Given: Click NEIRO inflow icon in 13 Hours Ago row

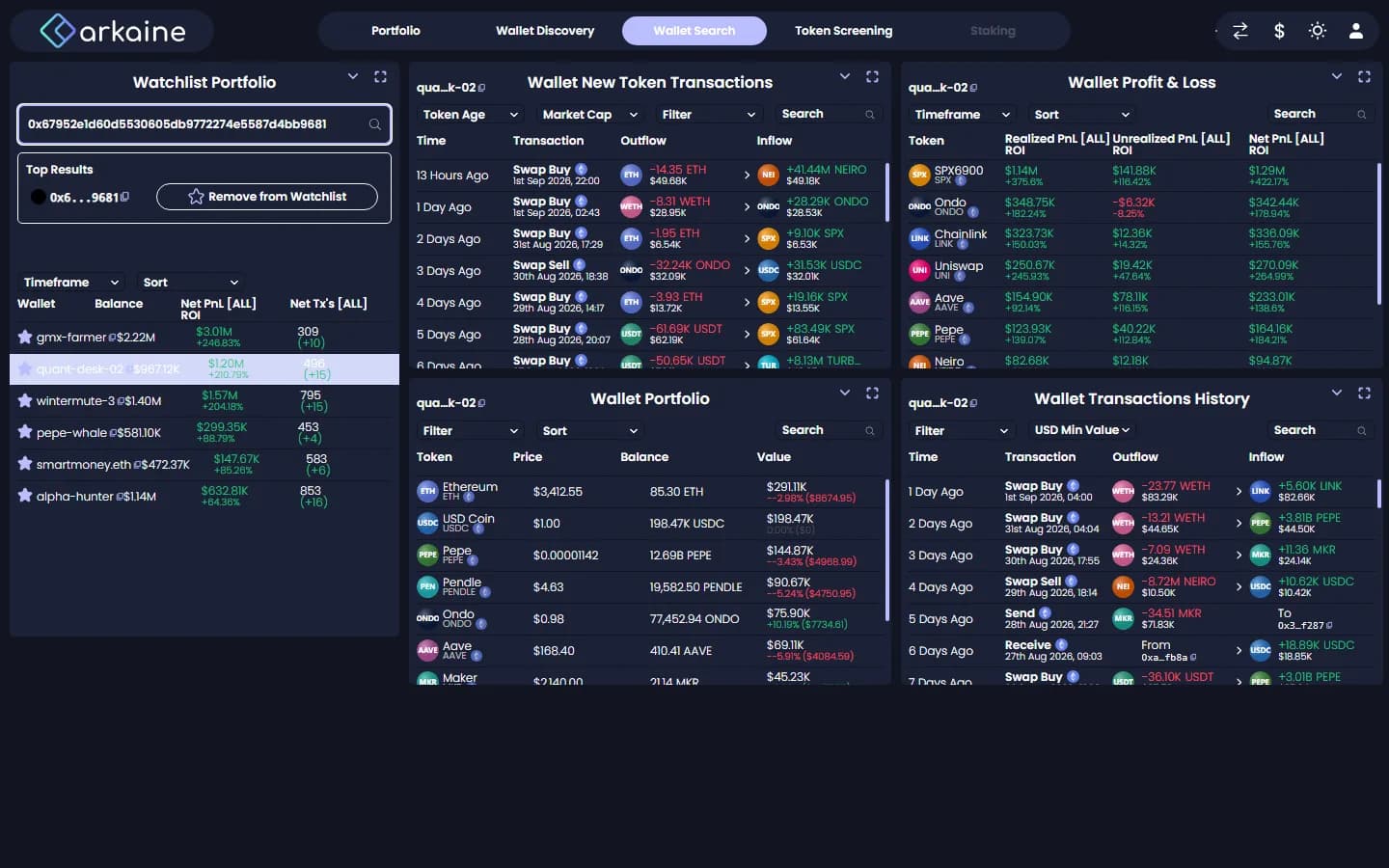Looking at the screenshot, I should click(768, 175).
